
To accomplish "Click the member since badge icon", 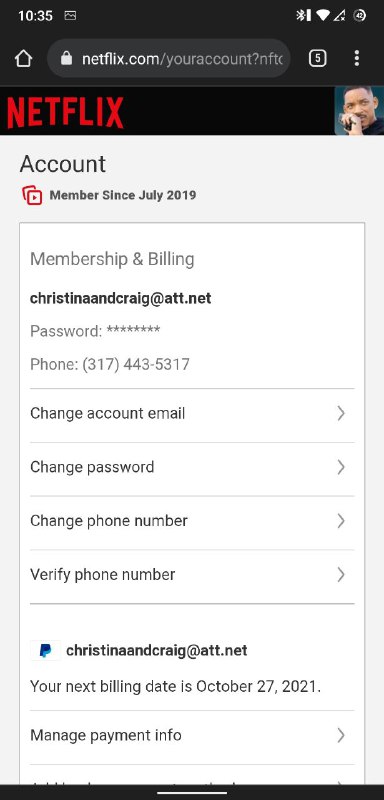I will point(32,195).
